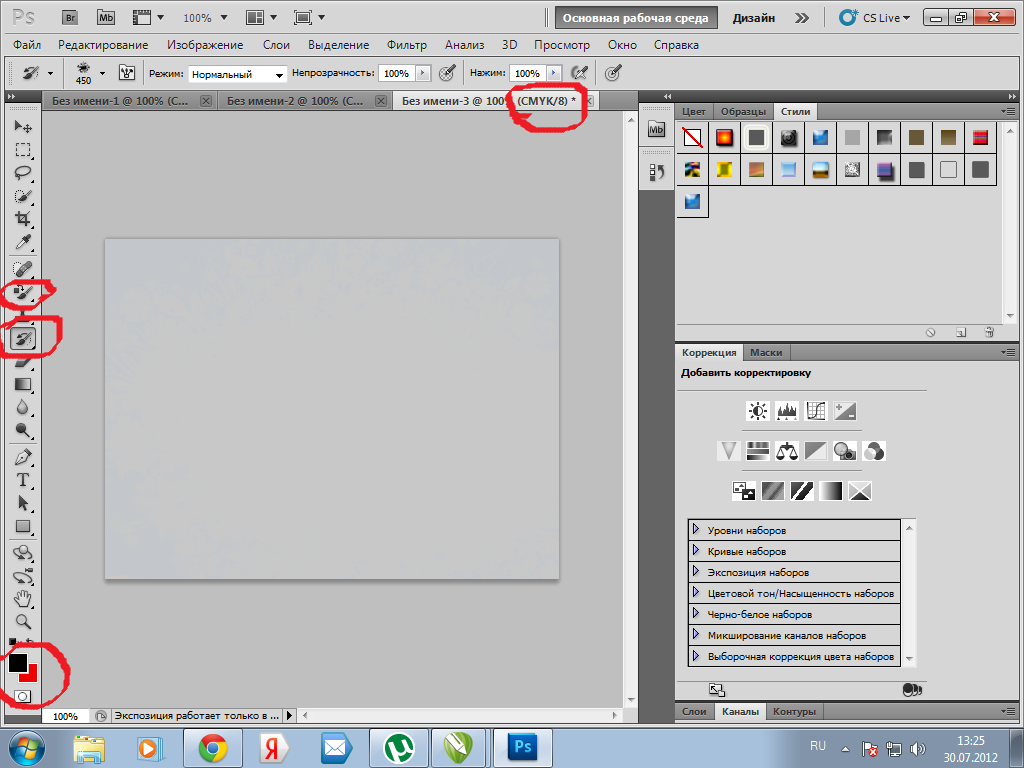Toggle tablet pressure controls opacity
The image size is (1024, 768).
point(447,73)
